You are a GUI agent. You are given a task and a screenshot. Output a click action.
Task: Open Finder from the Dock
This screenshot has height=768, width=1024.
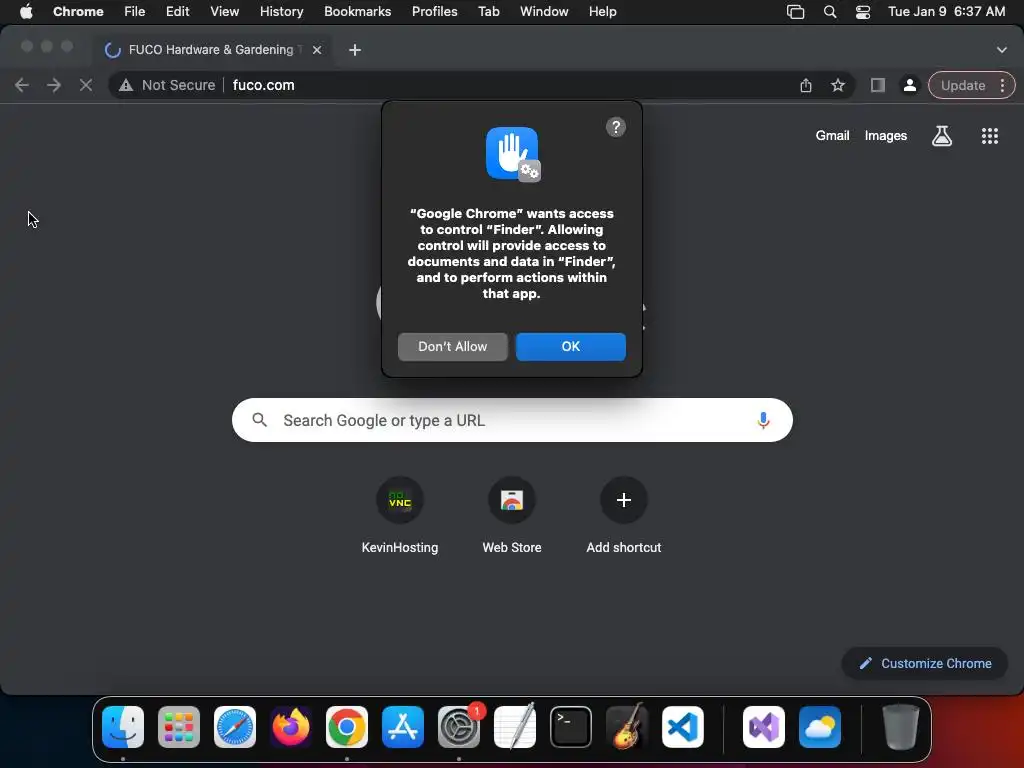click(123, 727)
